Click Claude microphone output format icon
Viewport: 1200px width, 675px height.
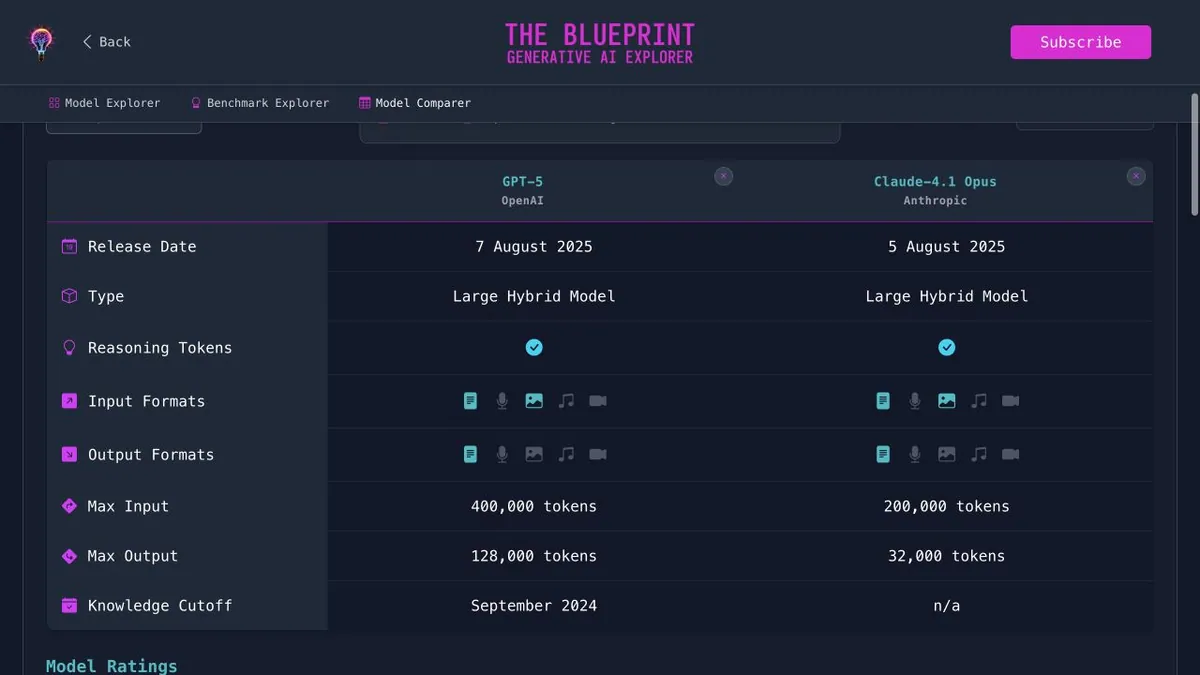point(915,454)
